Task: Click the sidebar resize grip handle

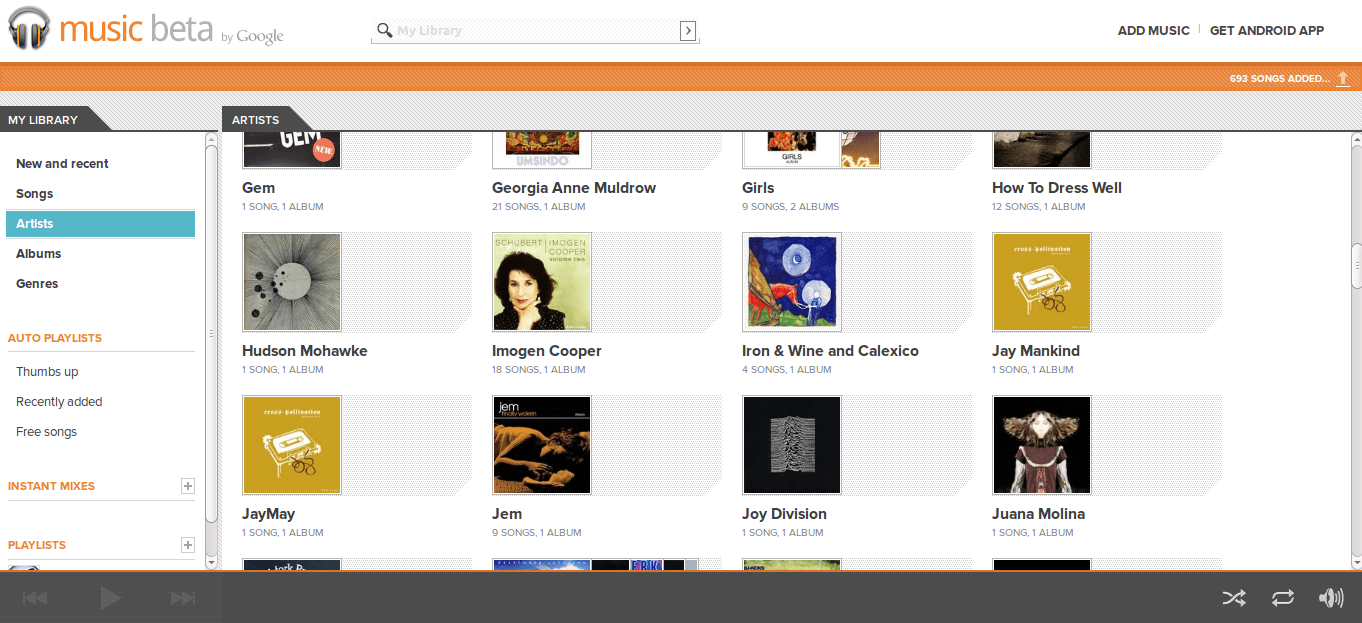Action: pos(211,333)
